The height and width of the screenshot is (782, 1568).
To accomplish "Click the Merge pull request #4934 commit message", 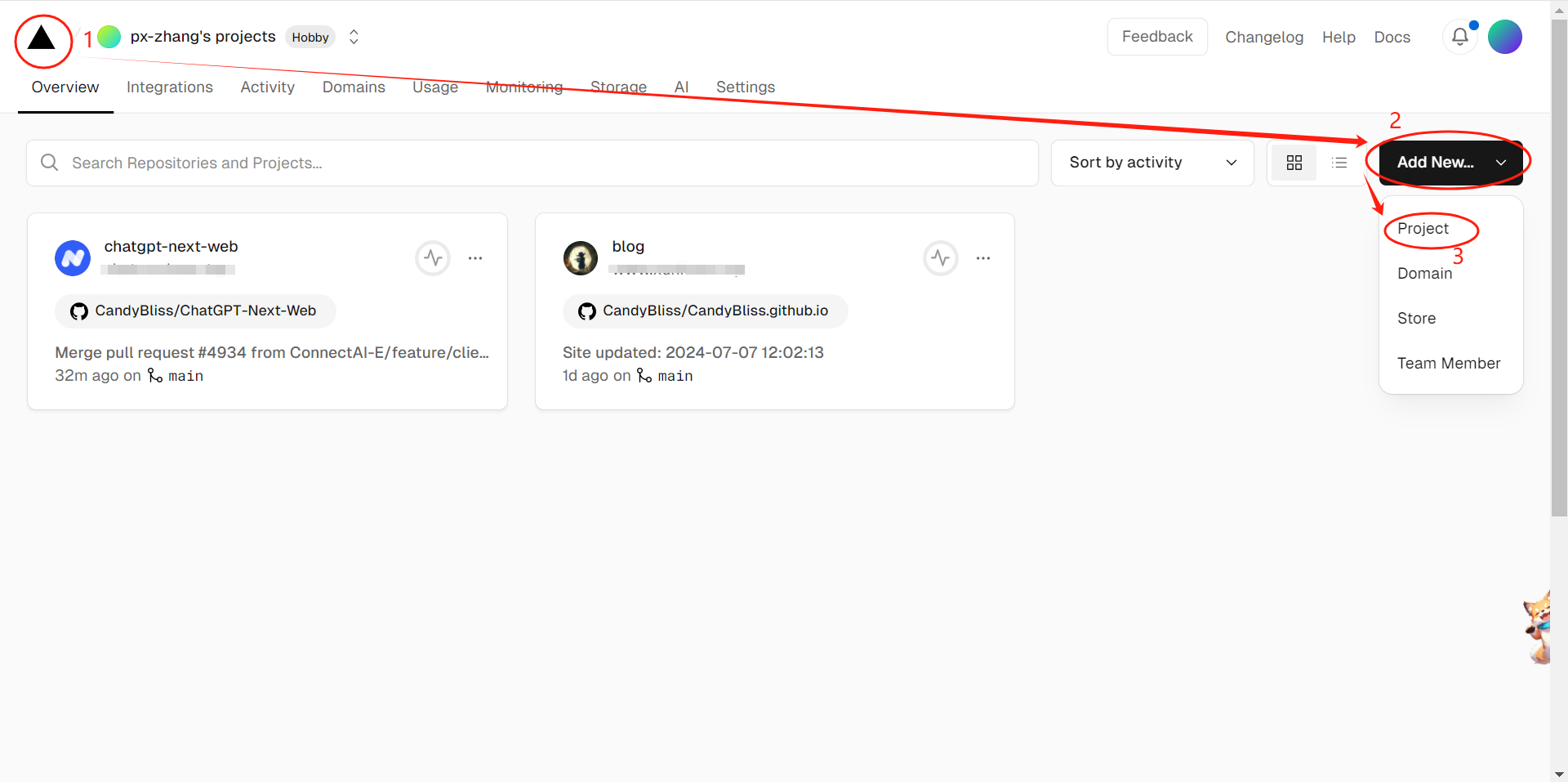I will (x=272, y=353).
